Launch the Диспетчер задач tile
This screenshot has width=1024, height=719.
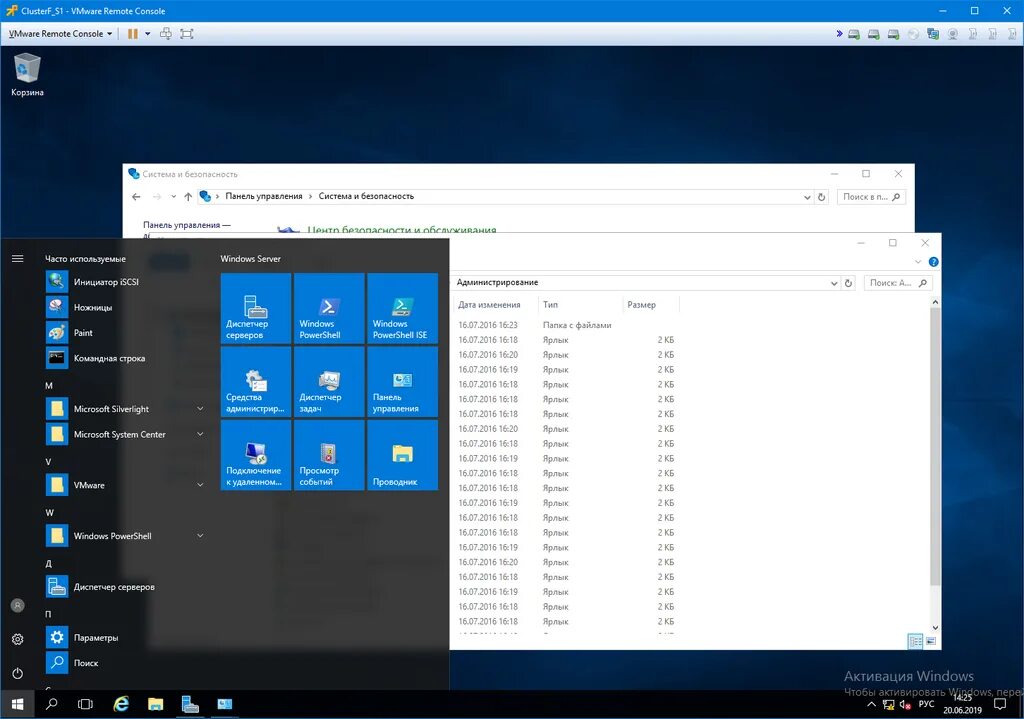[329, 382]
